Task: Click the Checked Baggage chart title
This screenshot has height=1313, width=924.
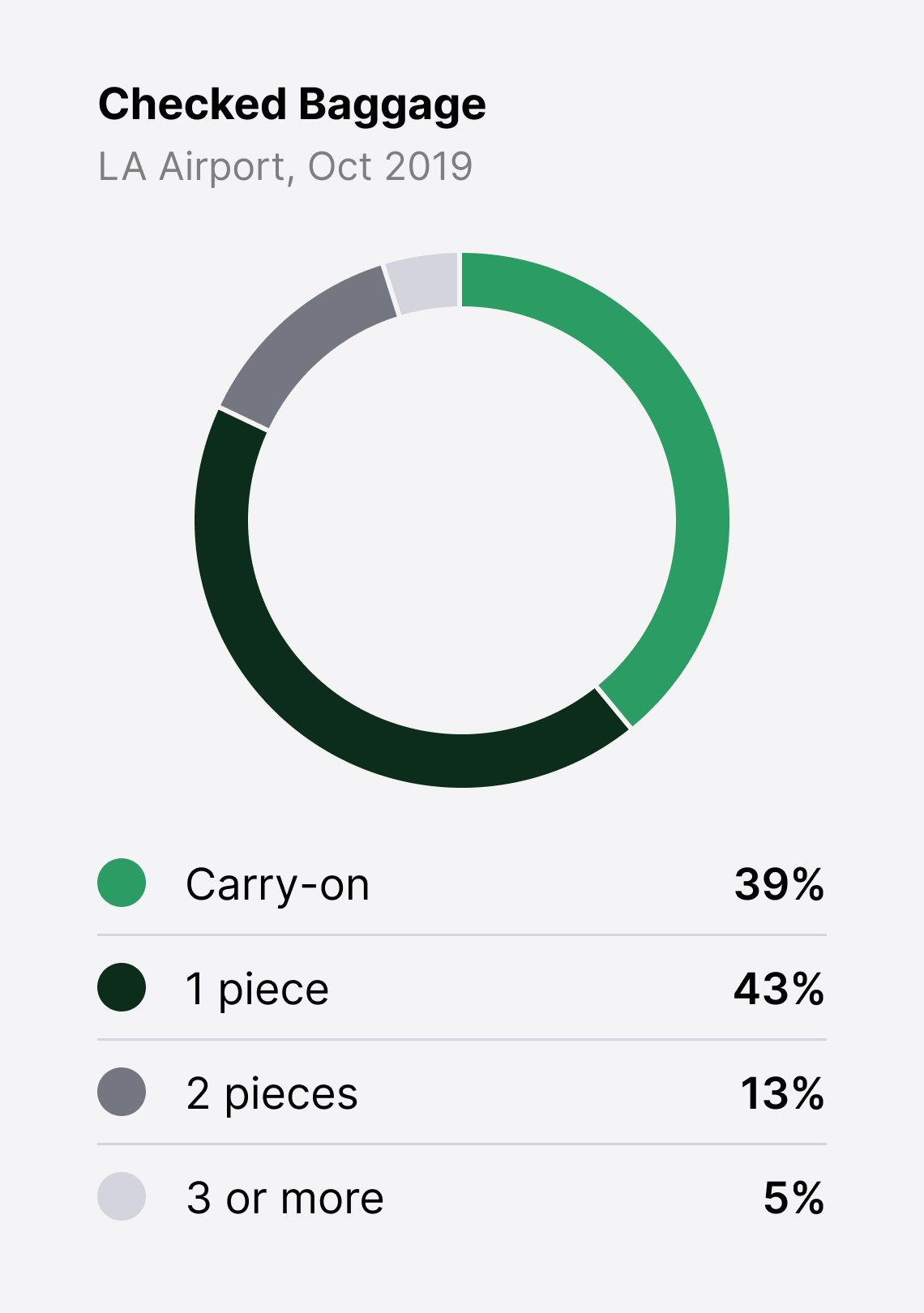Action: (x=292, y=105)
